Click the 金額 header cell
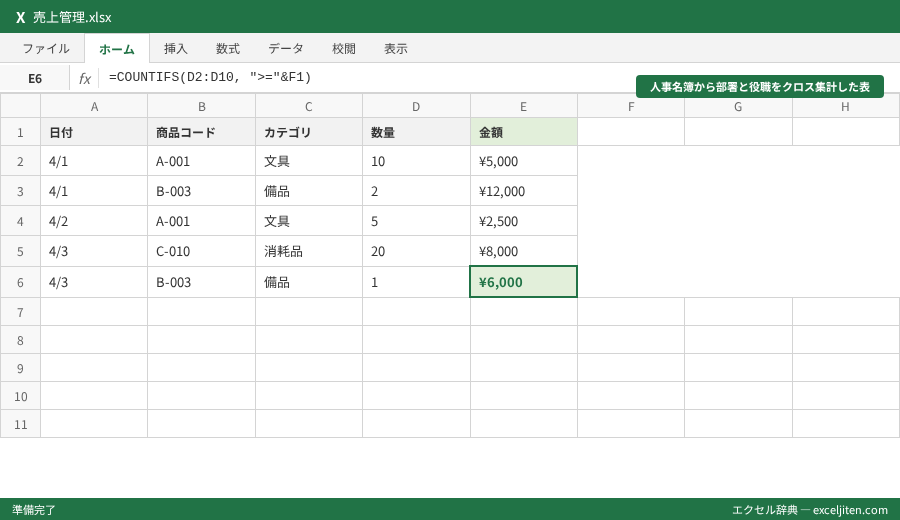The width and height of the screenshot is (900, 520). [x=523, y=132]
